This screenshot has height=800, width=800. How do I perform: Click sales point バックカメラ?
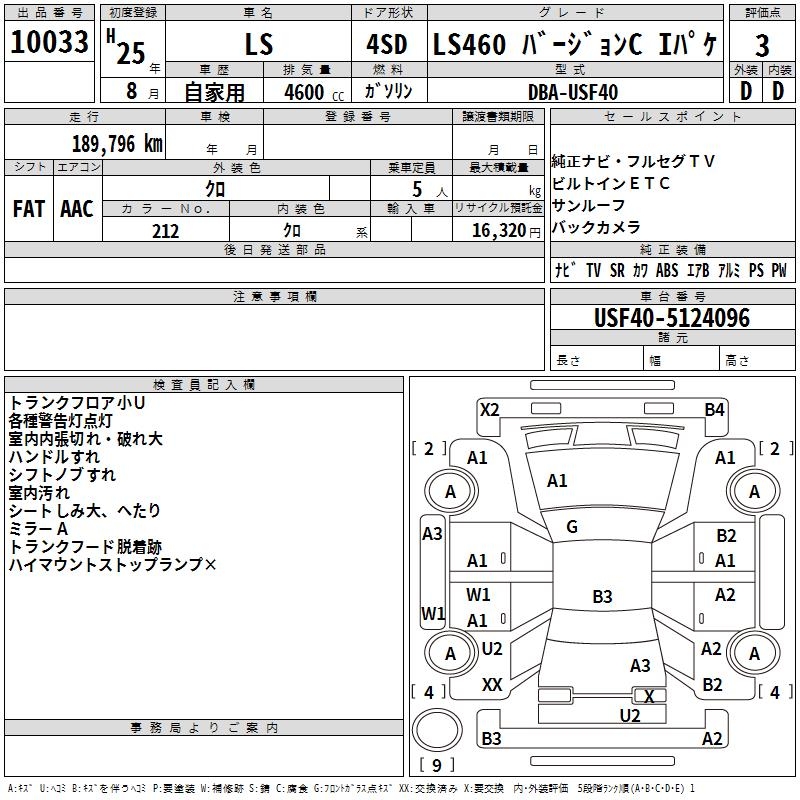pos(596,227)
